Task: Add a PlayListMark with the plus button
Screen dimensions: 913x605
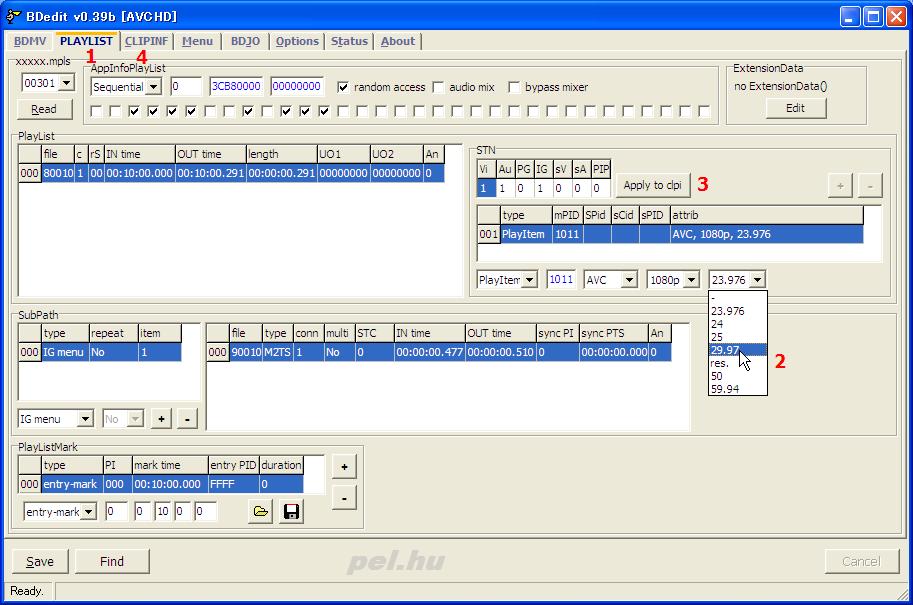Action: click(344, 466)
